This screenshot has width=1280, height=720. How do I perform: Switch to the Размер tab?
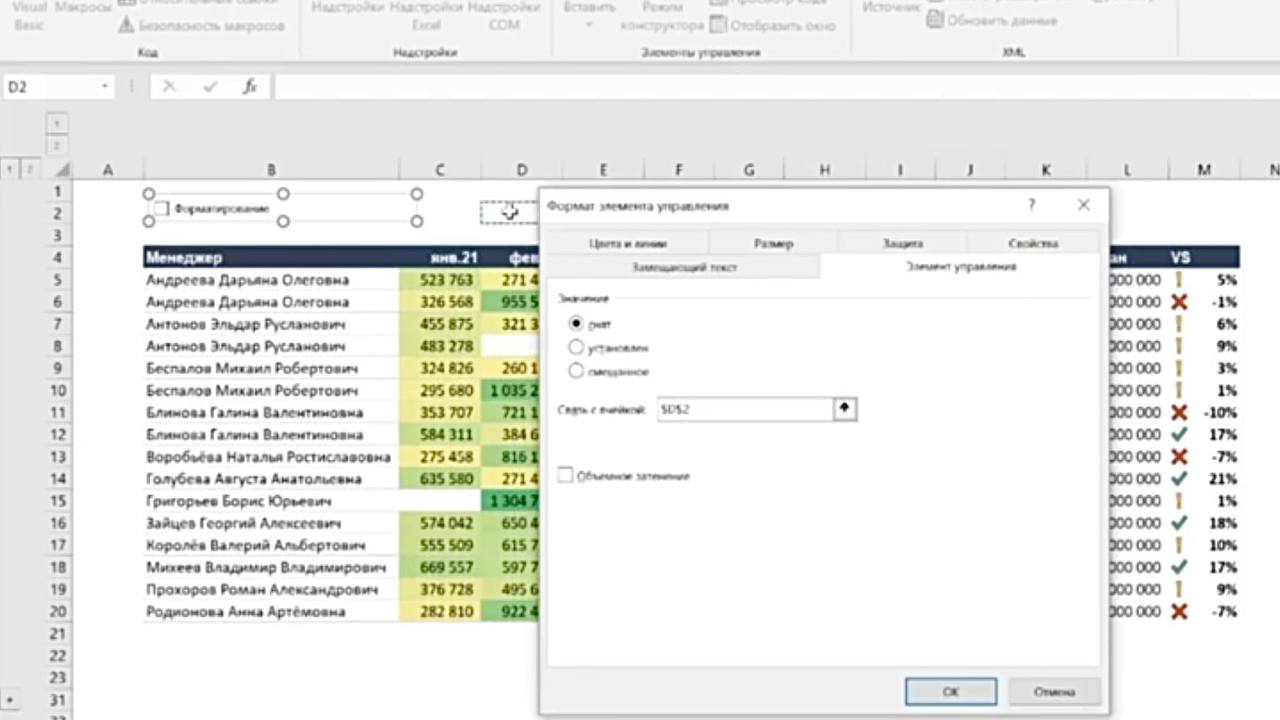[773, 243]
